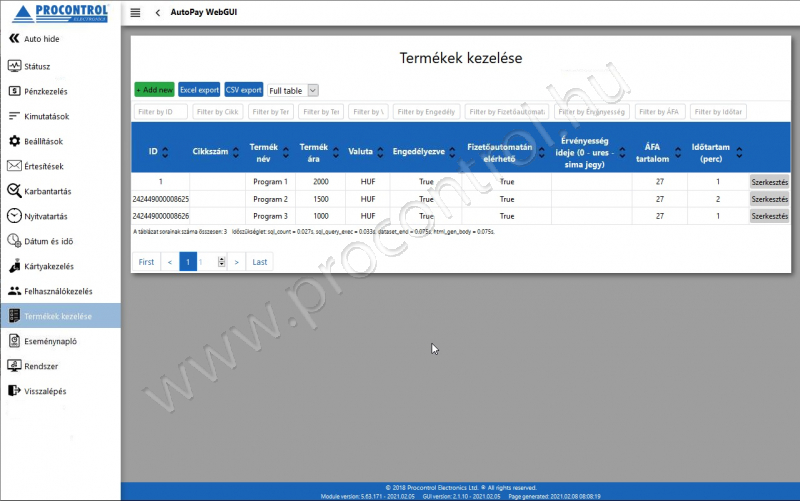Focus the Filter by Időtar field
Image resolution: width=800 pixels, height=501 pixels.
point(718,112)
